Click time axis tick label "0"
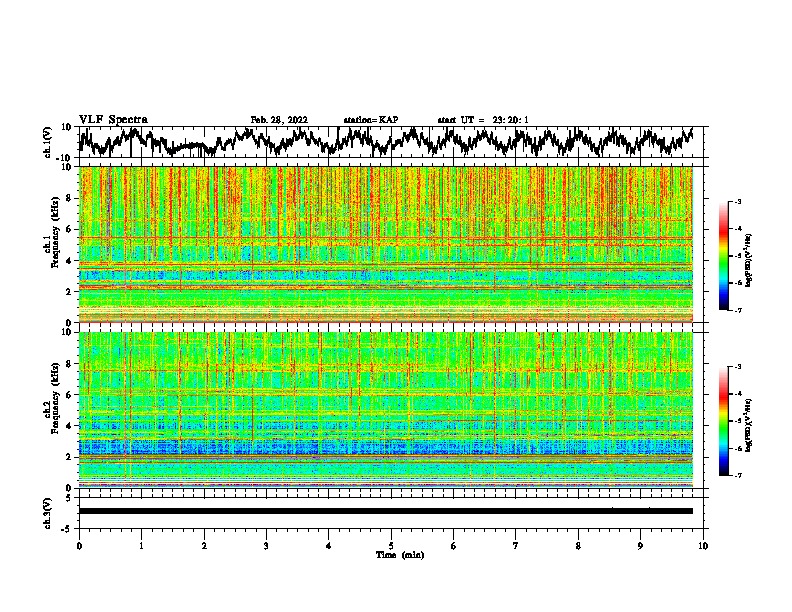The width and height of the screenshot is (792, 612). click(x=79, y=546)
